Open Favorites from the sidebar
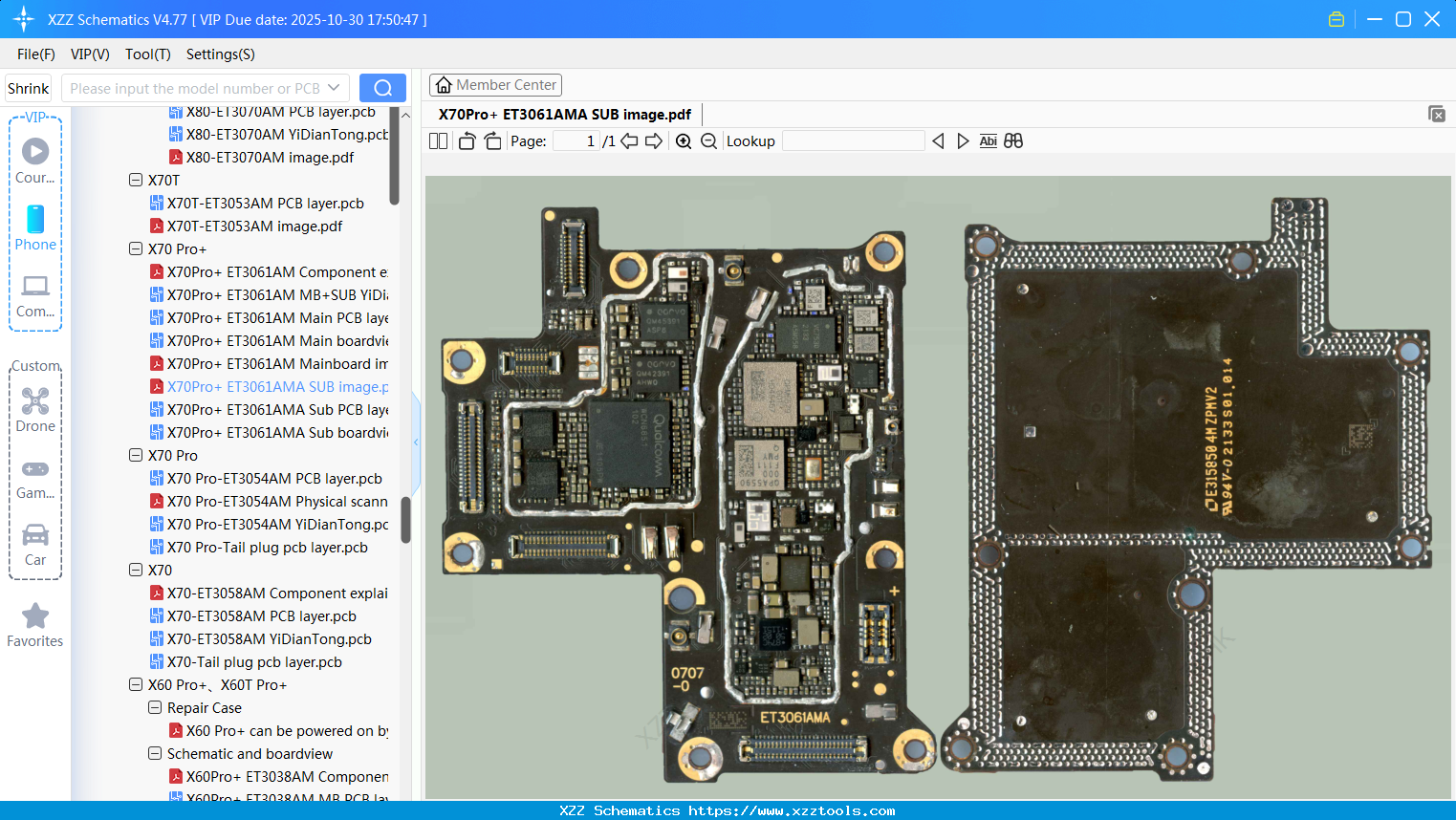Image resolution: width=1456 pixels, height=820 pixels. (x=35, y=626)
